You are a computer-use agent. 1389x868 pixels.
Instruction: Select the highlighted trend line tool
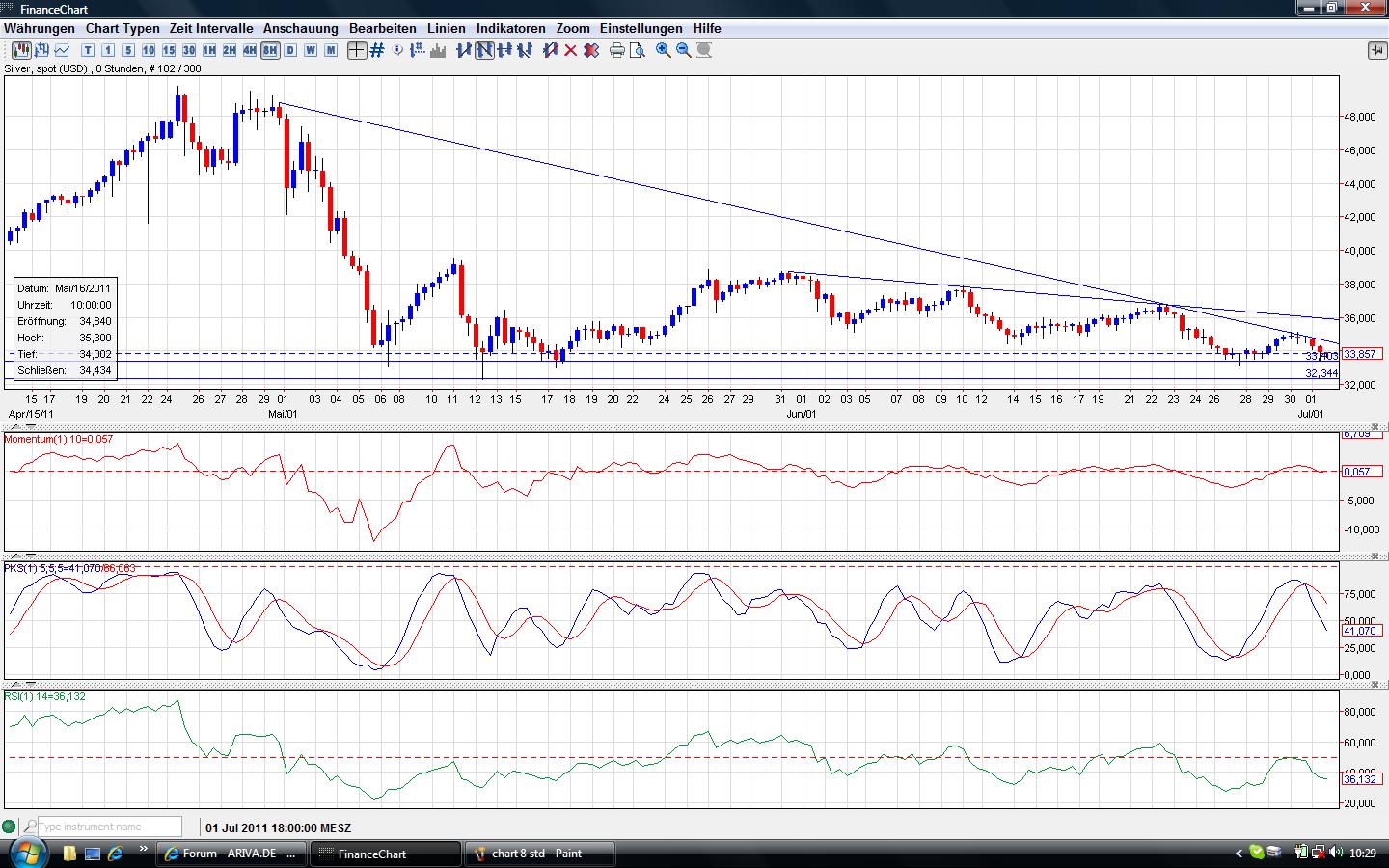coord(484,50)
